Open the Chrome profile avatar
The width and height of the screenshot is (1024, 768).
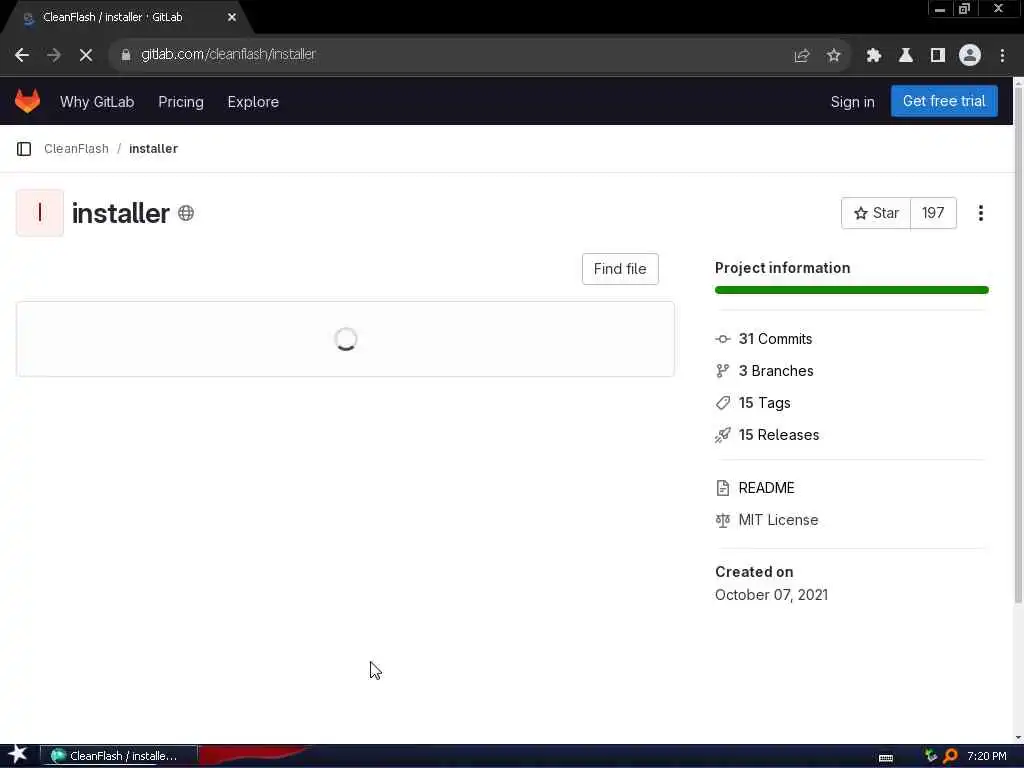coord(970,56)
